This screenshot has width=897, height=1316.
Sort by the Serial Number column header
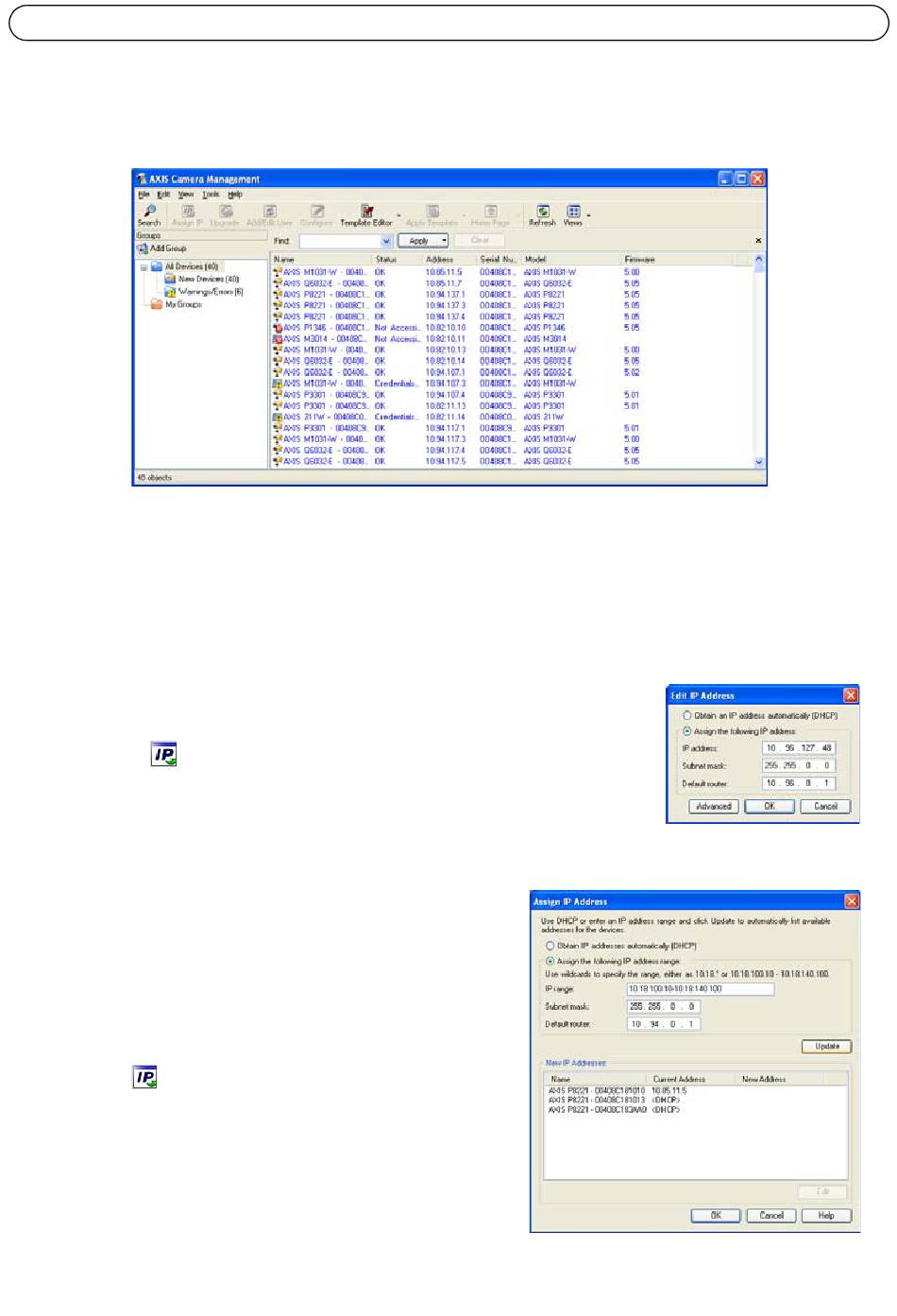coord(498,259)
